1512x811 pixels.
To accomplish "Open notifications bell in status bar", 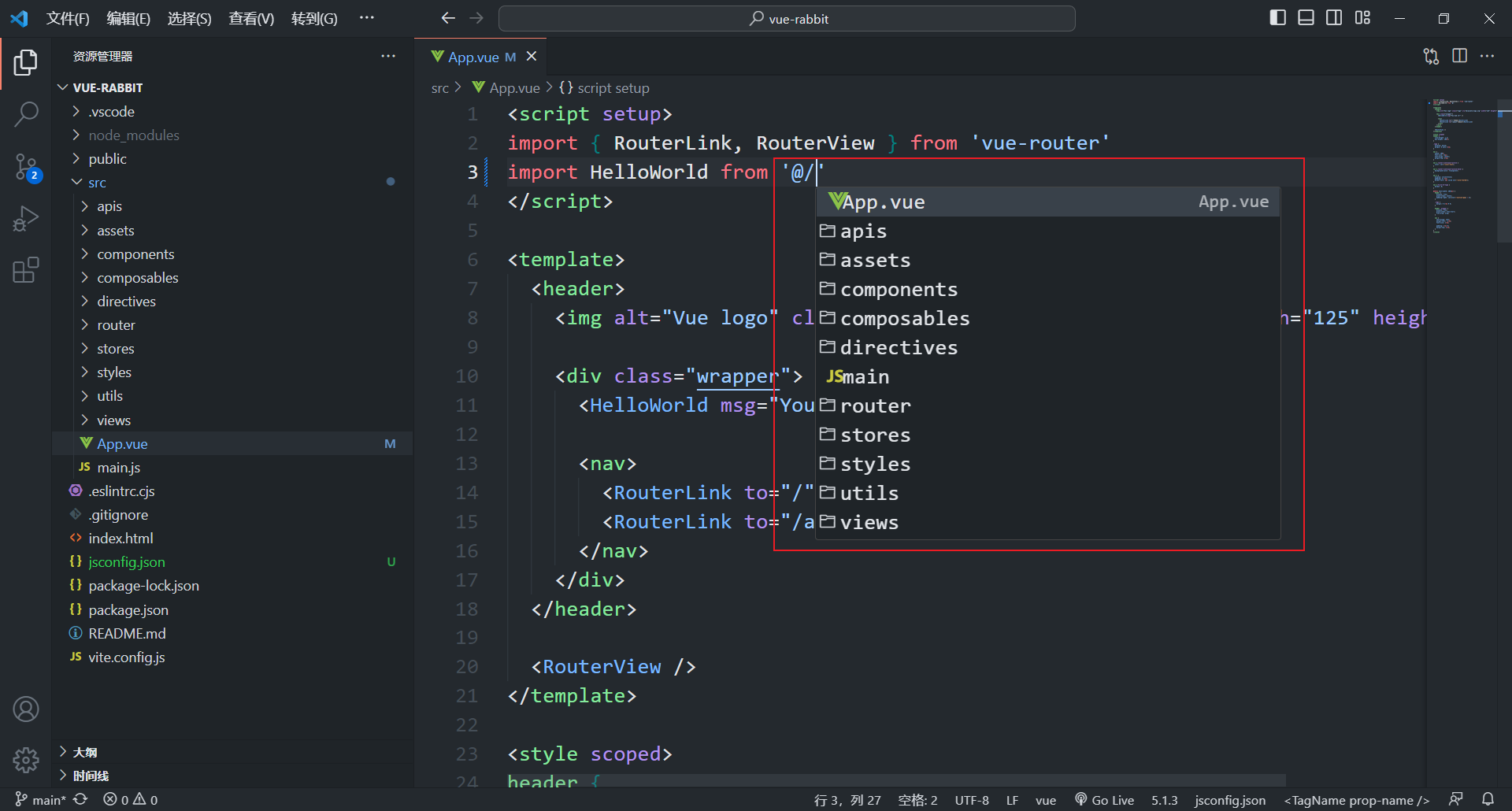I will 1488,800.
